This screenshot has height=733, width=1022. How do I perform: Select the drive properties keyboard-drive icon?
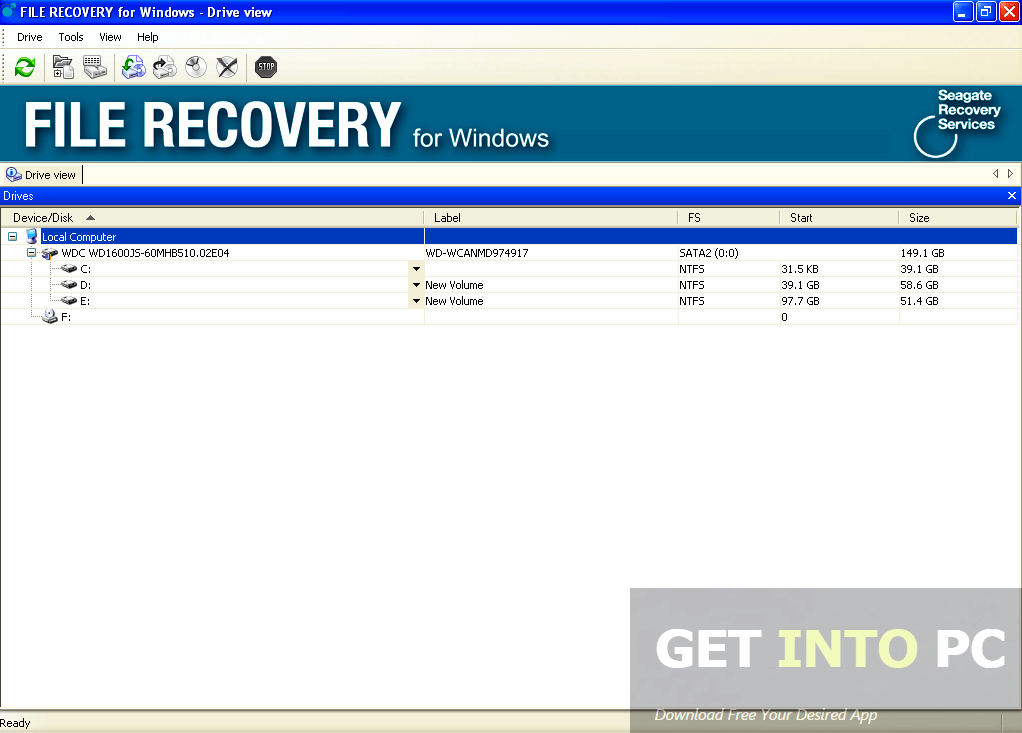pyautogui.click(x=95, y=67)
